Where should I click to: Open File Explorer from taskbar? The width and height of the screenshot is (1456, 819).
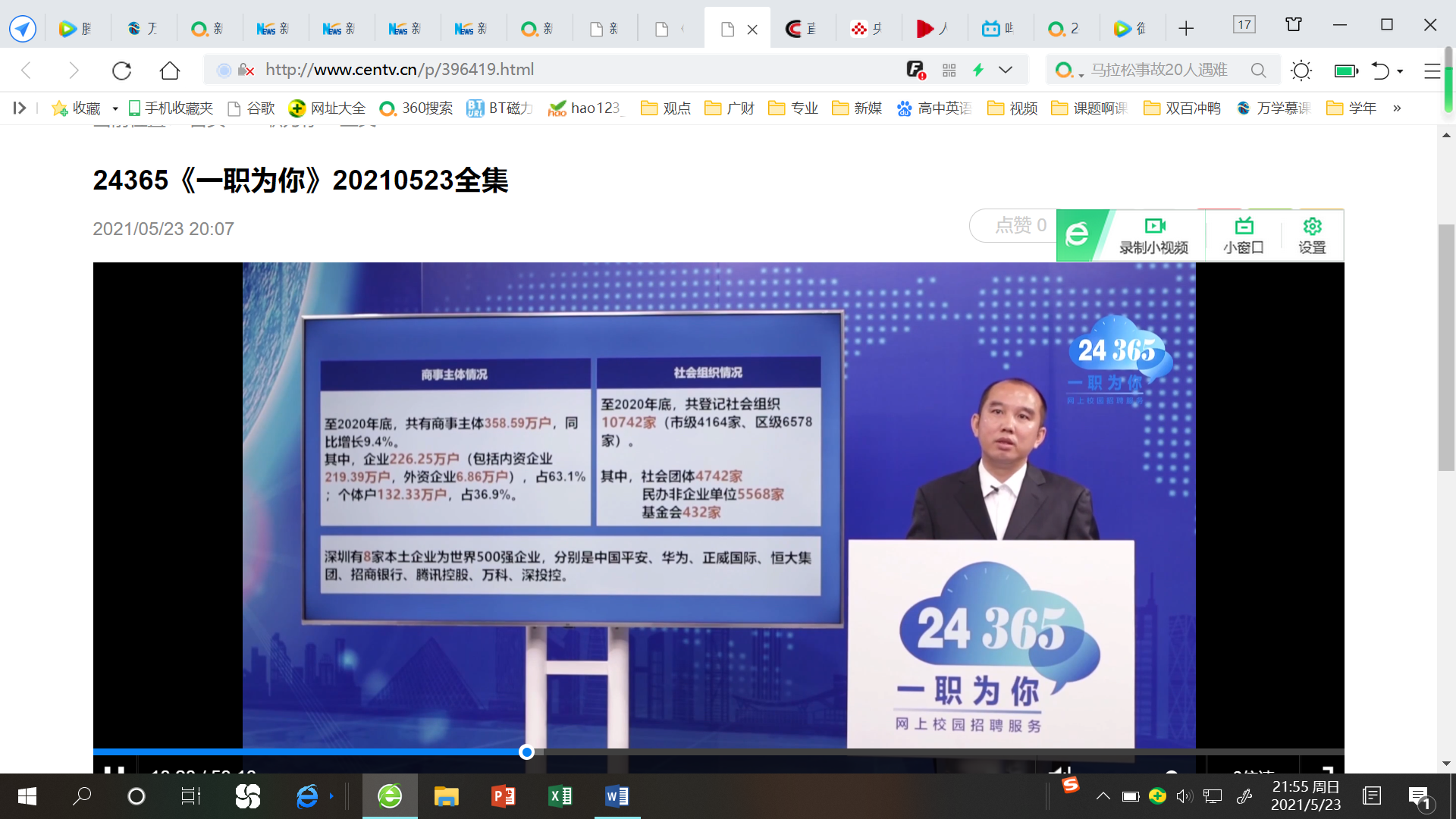coord(446,796)
